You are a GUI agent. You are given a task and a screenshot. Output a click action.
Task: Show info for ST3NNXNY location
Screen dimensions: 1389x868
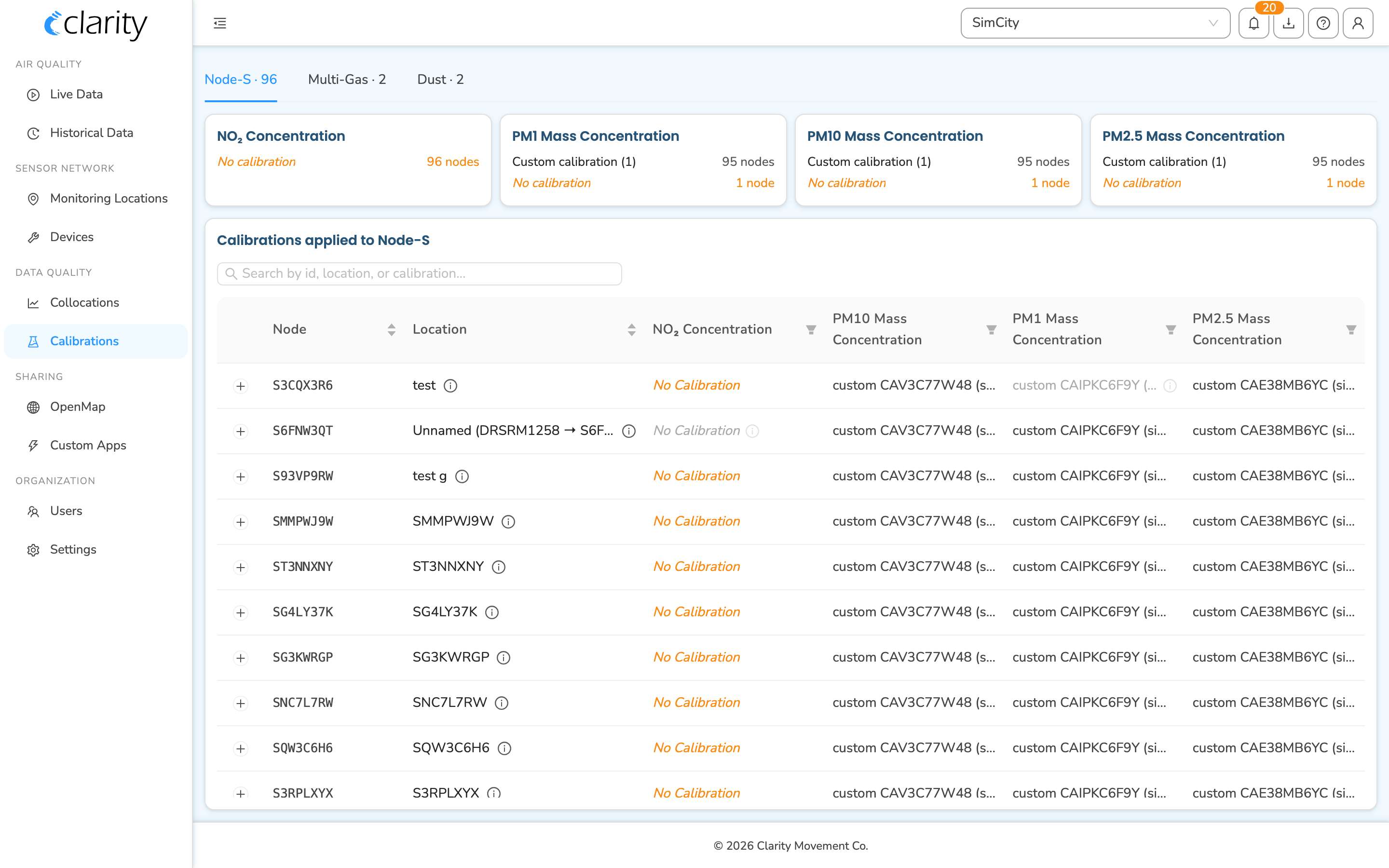(x=499, y=567)
